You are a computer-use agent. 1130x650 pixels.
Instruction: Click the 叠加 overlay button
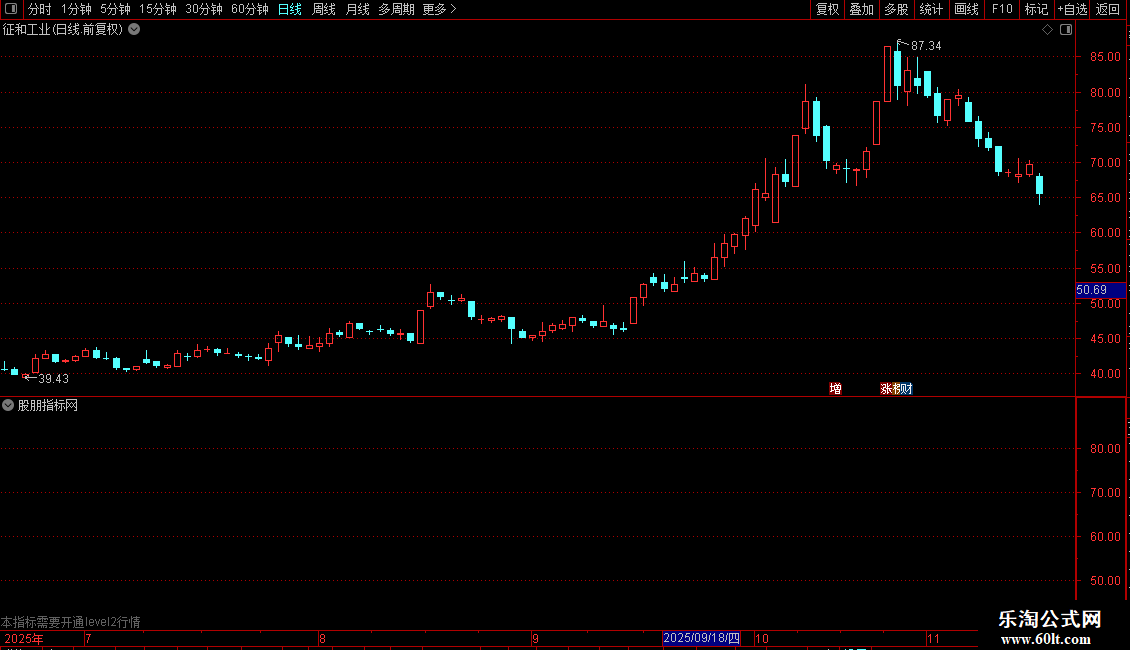coord(861,9)
